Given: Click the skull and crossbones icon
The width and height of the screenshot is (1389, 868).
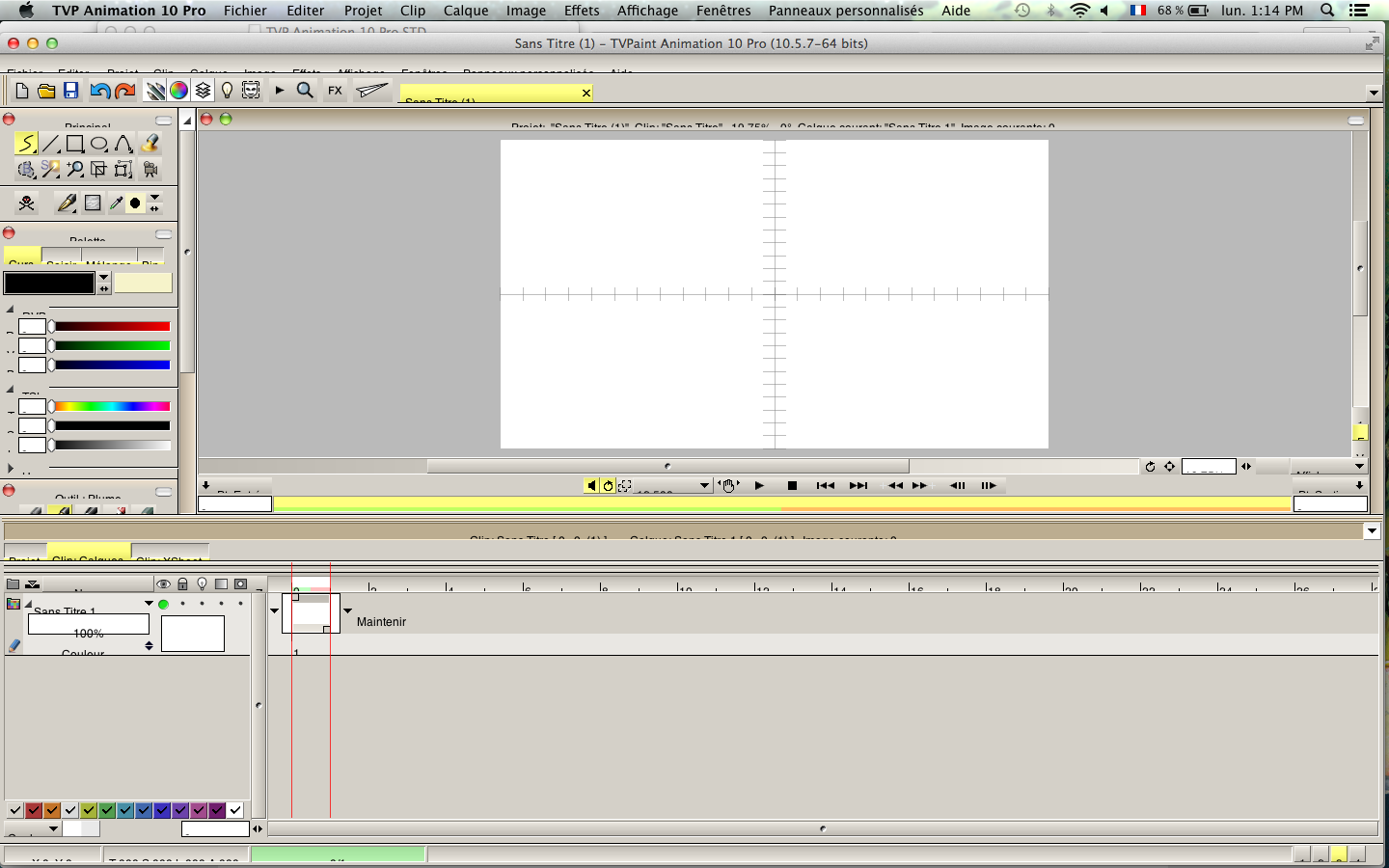Looking at the screenshot, I should [26, 203].
